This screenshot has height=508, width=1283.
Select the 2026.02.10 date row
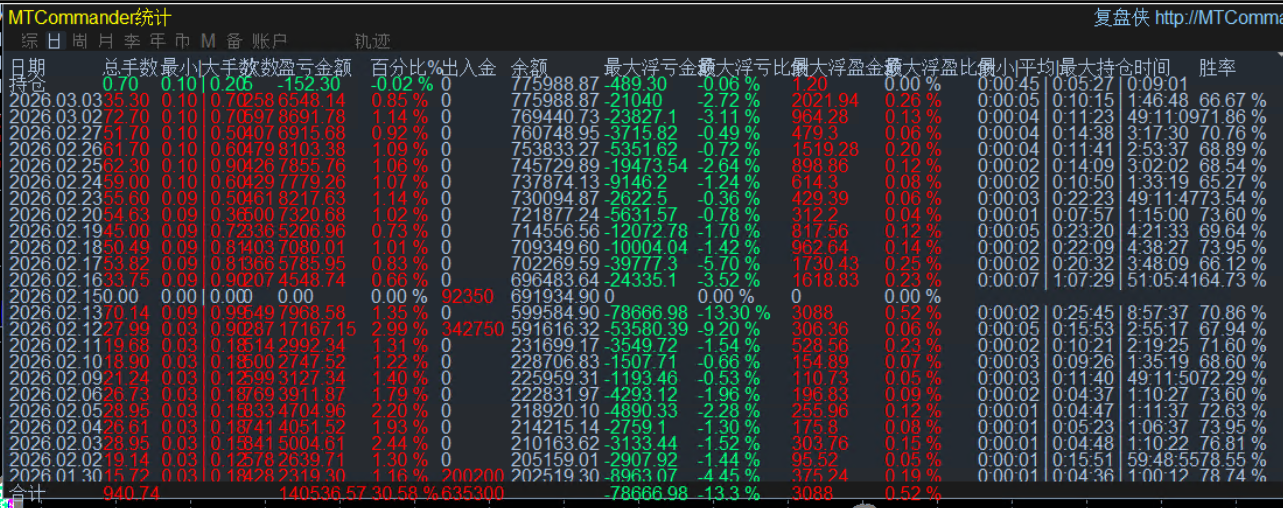tap(55, 362)
